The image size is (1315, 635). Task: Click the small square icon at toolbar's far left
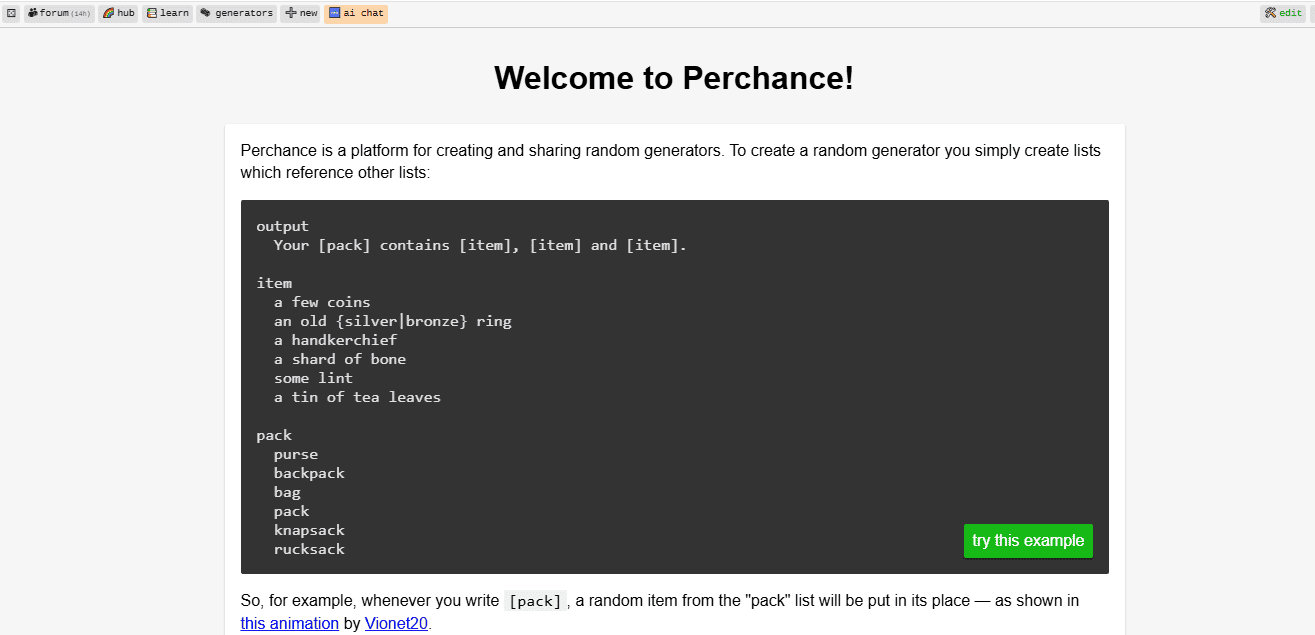pyautogui.click(x=11, y=12)
